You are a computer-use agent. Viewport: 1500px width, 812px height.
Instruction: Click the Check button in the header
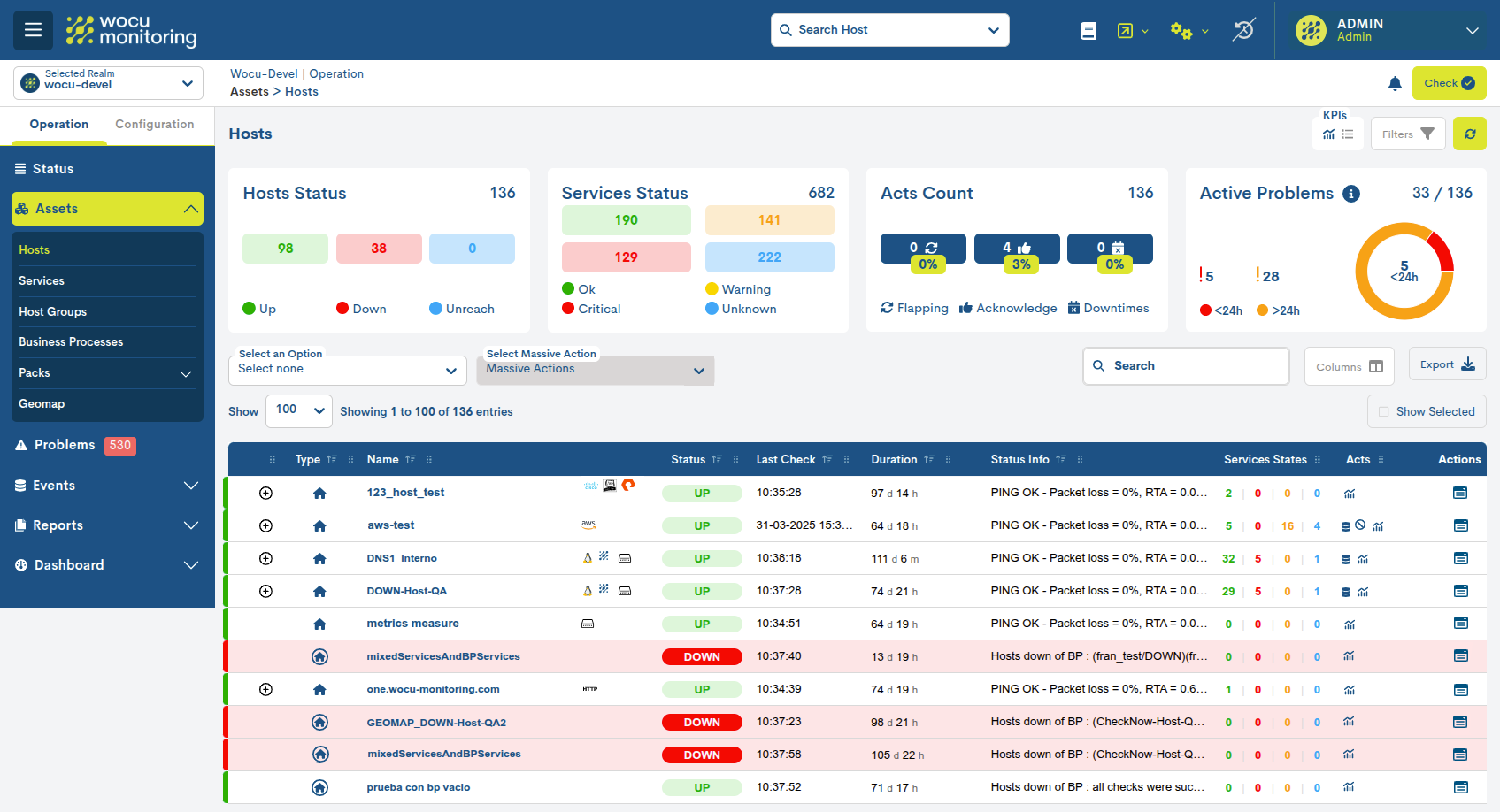(x=1449, y=83)
